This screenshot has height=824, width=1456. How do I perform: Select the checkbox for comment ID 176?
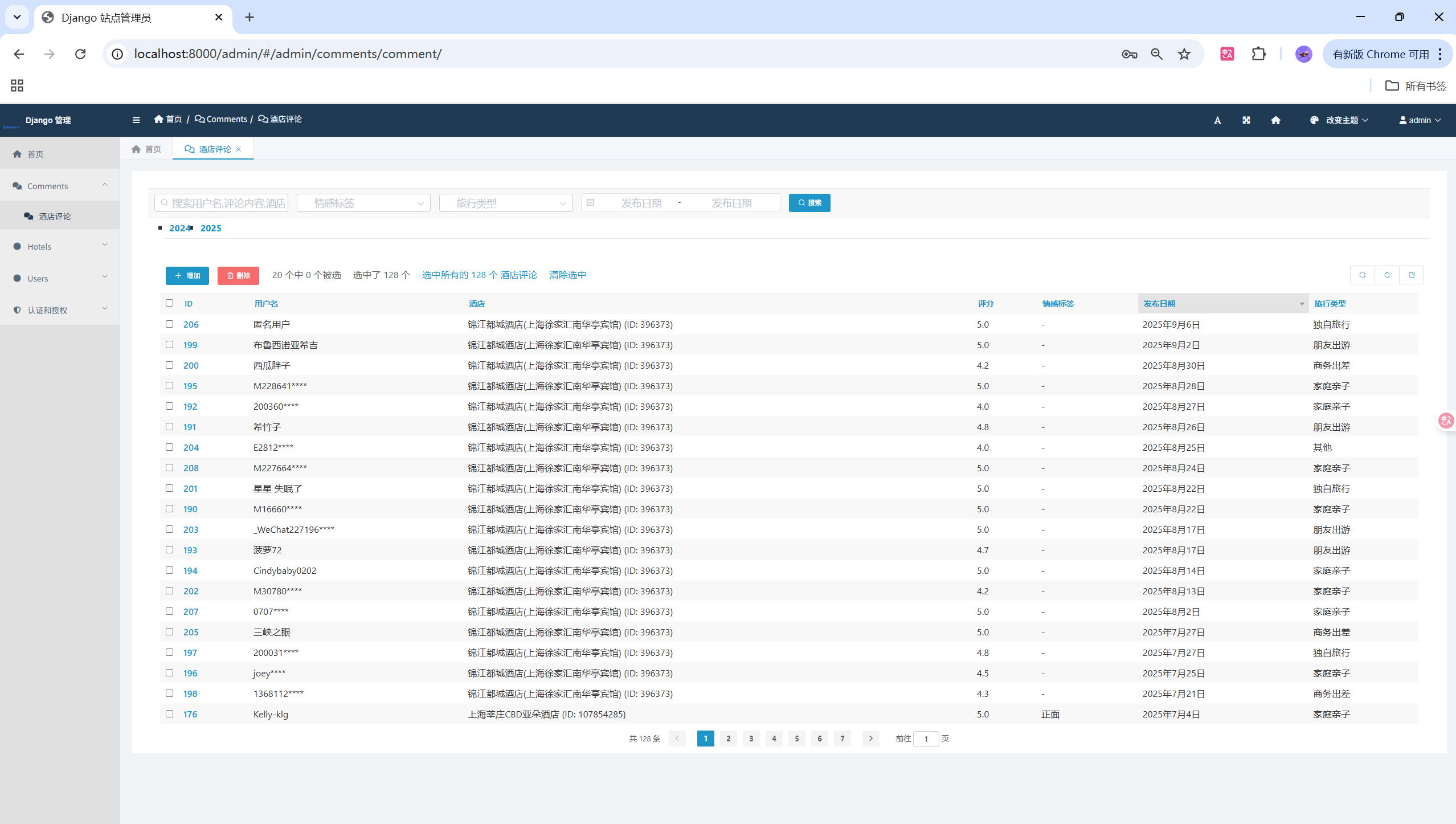click(x=169, y=714)
